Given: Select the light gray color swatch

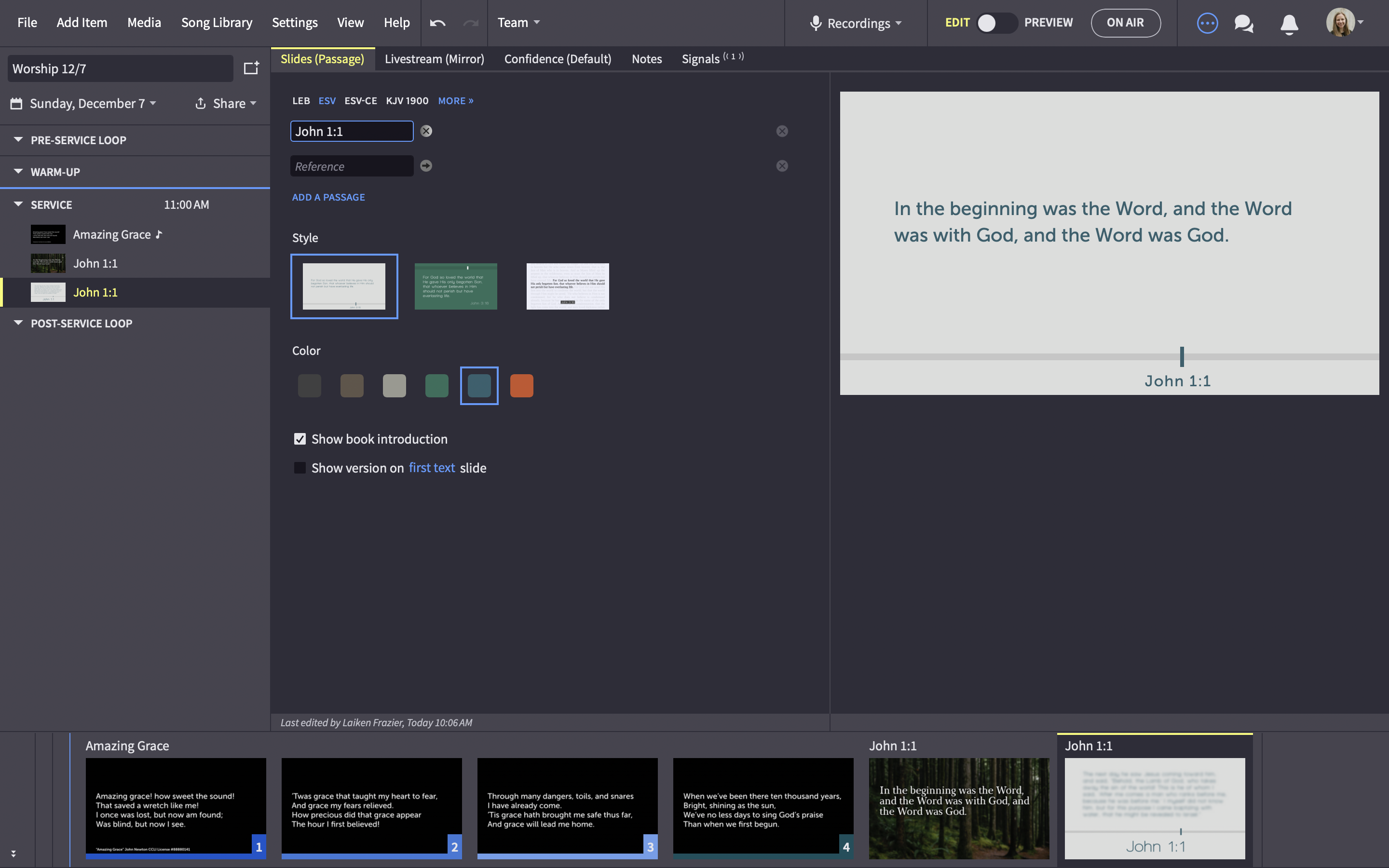Looking at the screenshot, I should pos(395,386).
